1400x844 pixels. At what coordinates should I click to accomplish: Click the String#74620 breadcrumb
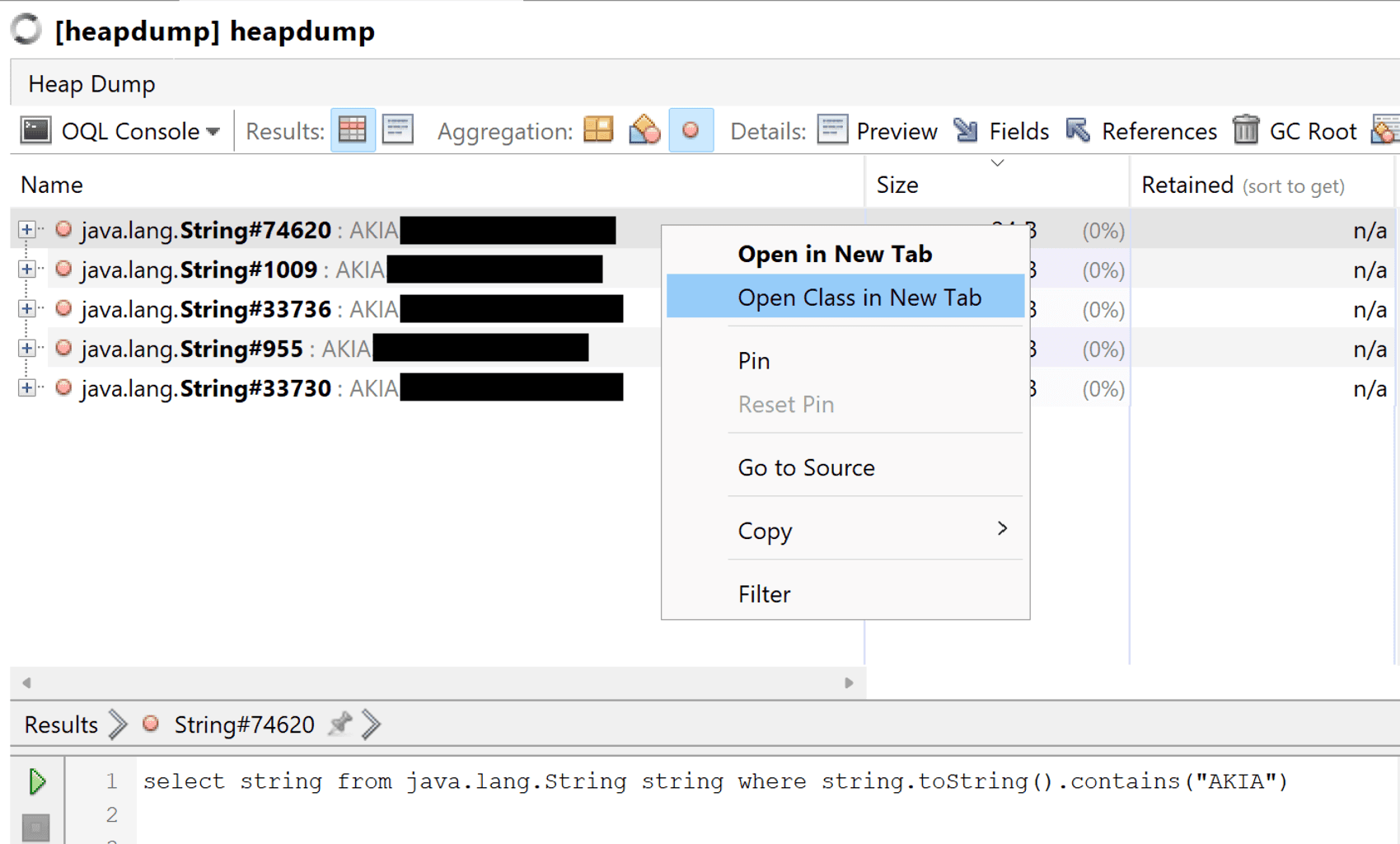(x=244, y=724)
